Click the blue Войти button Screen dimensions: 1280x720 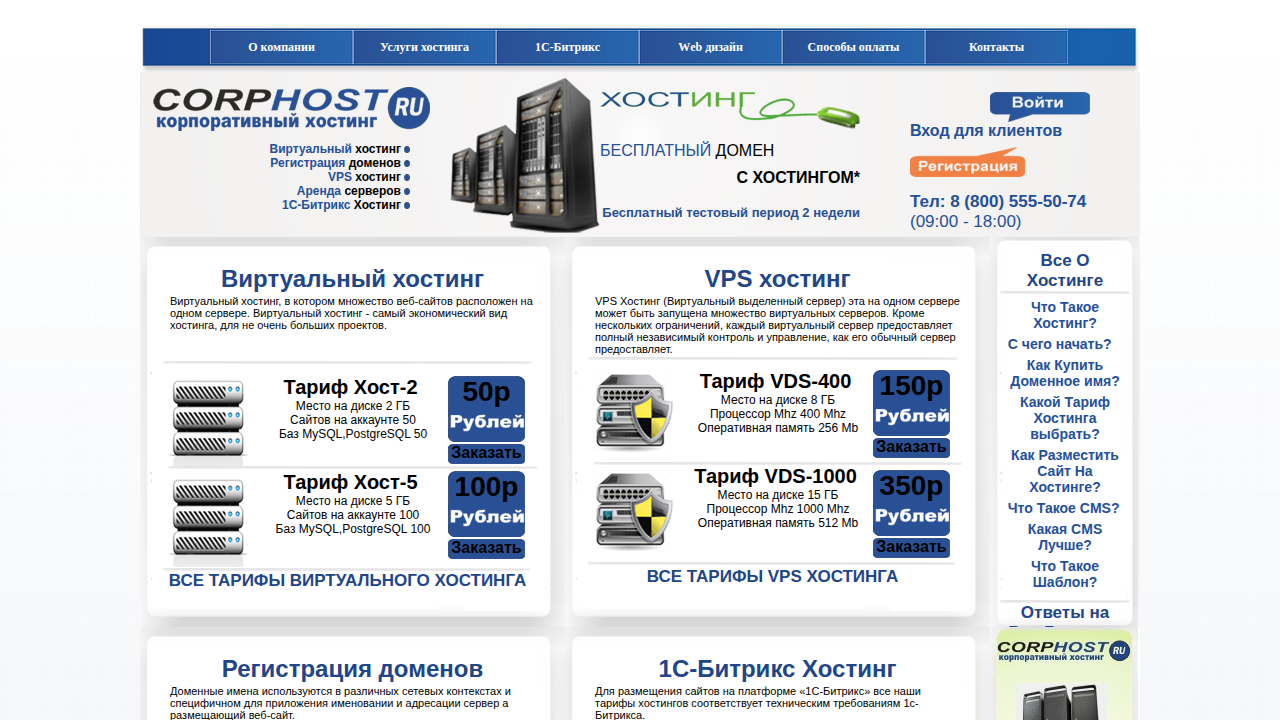pos(1040,104)
